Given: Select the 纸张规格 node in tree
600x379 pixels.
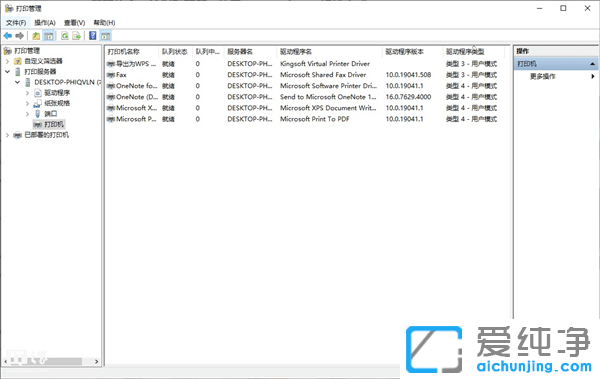Looking at the screenshot, I should tap(57, 103).
